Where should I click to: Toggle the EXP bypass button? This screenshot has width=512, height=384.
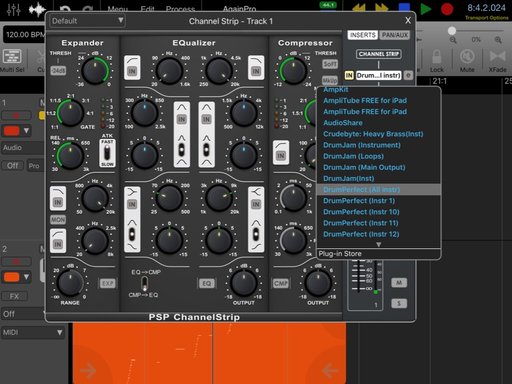107,284
